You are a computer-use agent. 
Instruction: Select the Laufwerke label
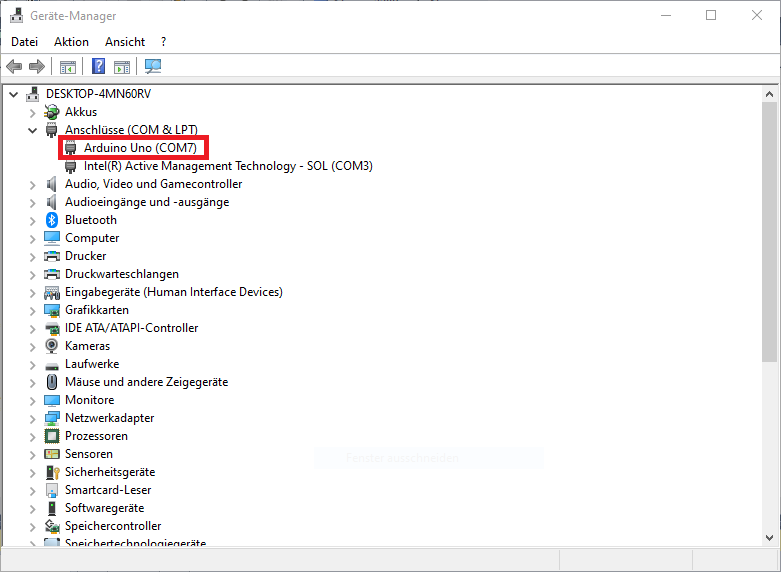click(92, 364)
